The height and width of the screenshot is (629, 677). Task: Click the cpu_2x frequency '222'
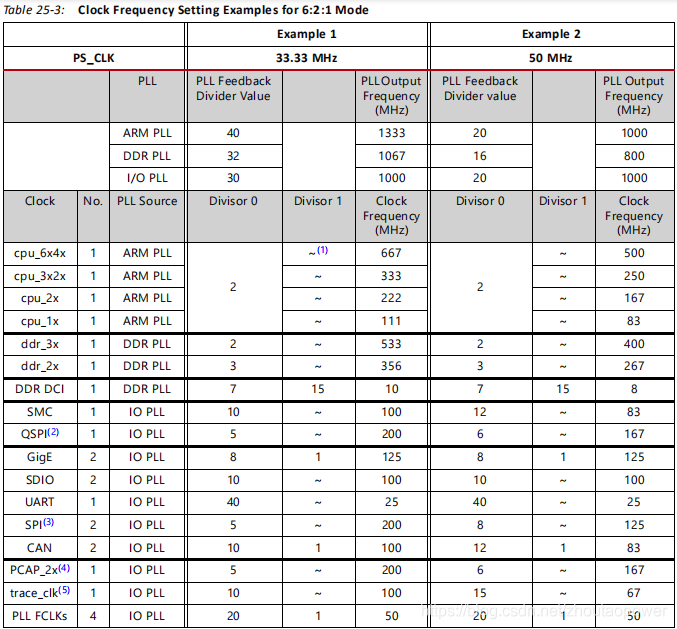point(391,298)
